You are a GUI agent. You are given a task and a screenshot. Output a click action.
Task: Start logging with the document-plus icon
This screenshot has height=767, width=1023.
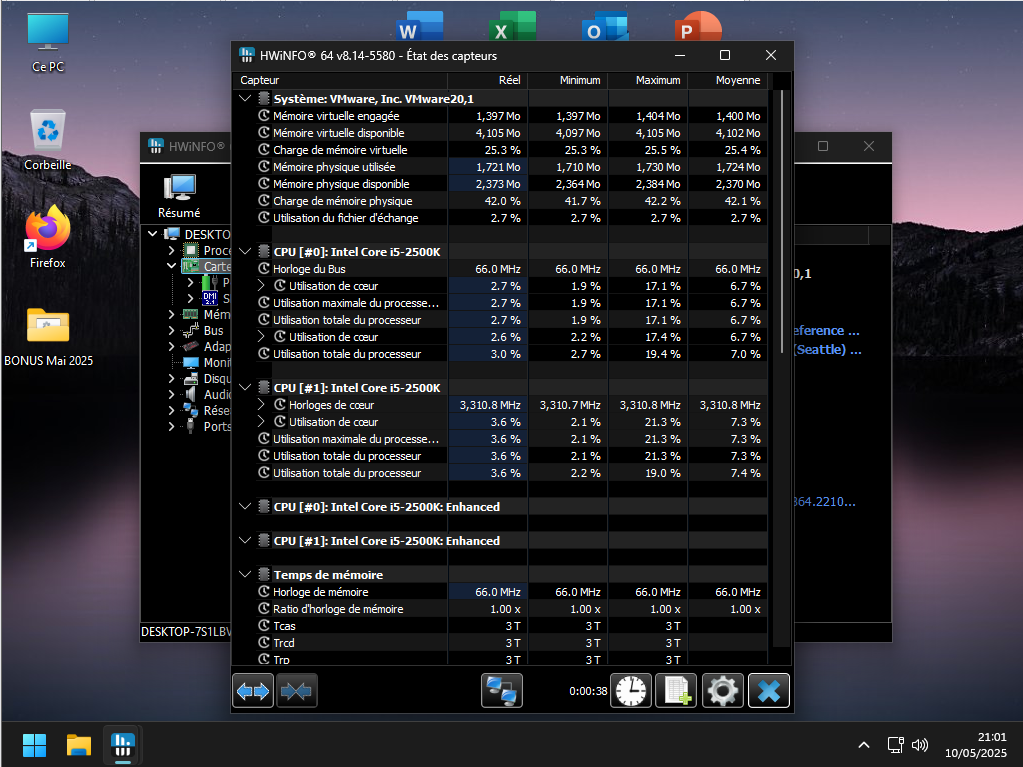(677, 691)
